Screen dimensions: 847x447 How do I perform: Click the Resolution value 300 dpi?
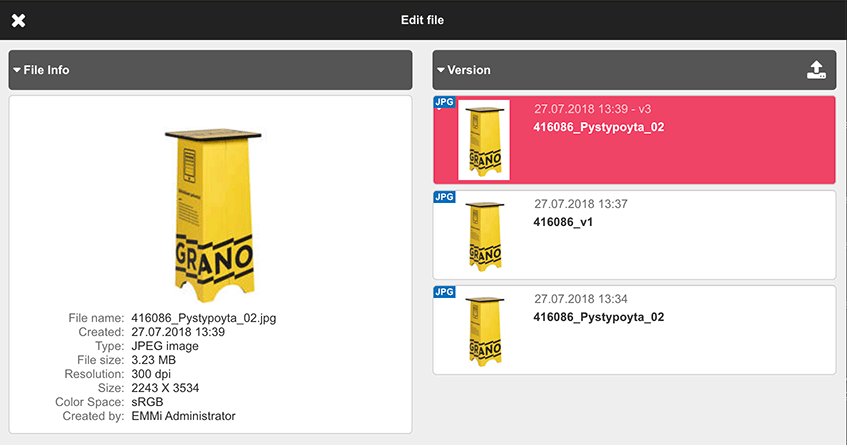[151, 374]
